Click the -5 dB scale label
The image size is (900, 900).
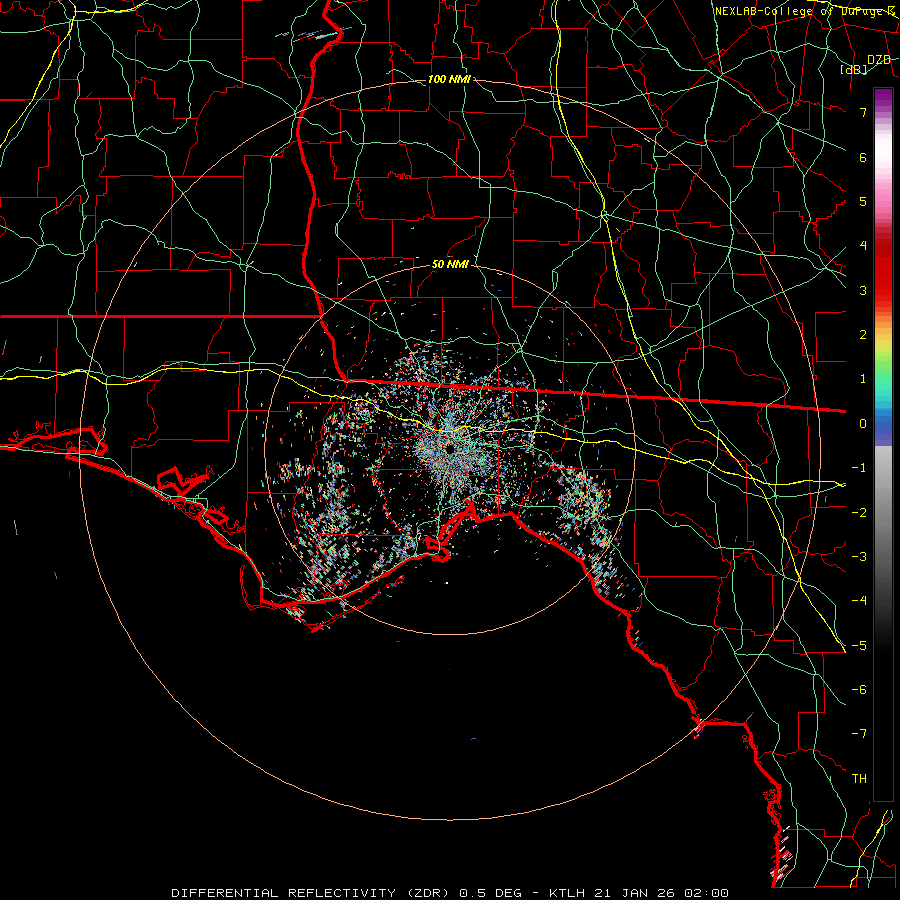tap(859, 646)
